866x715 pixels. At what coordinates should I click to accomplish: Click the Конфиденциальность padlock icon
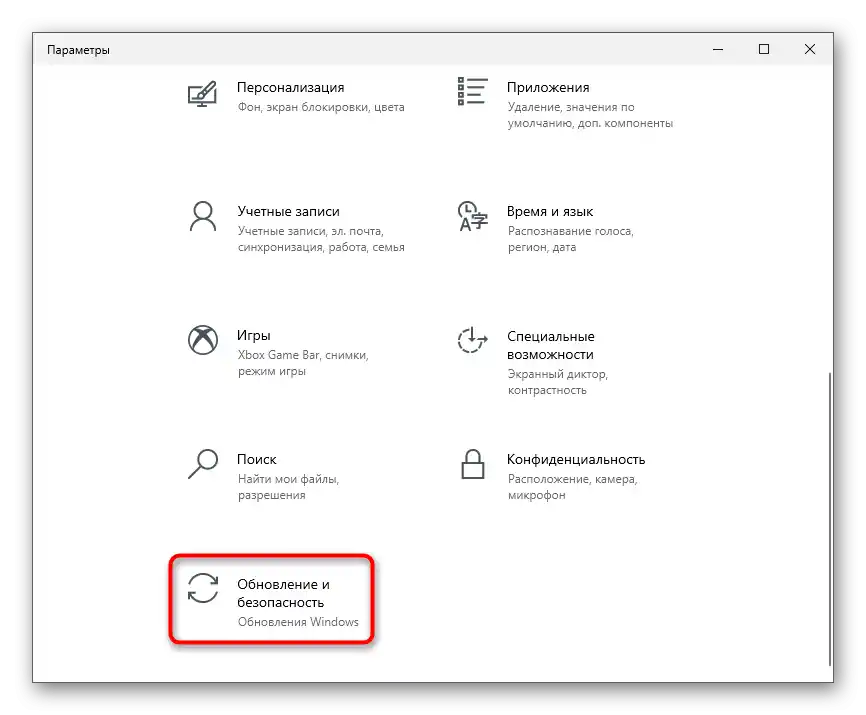(x=473, y=464)
